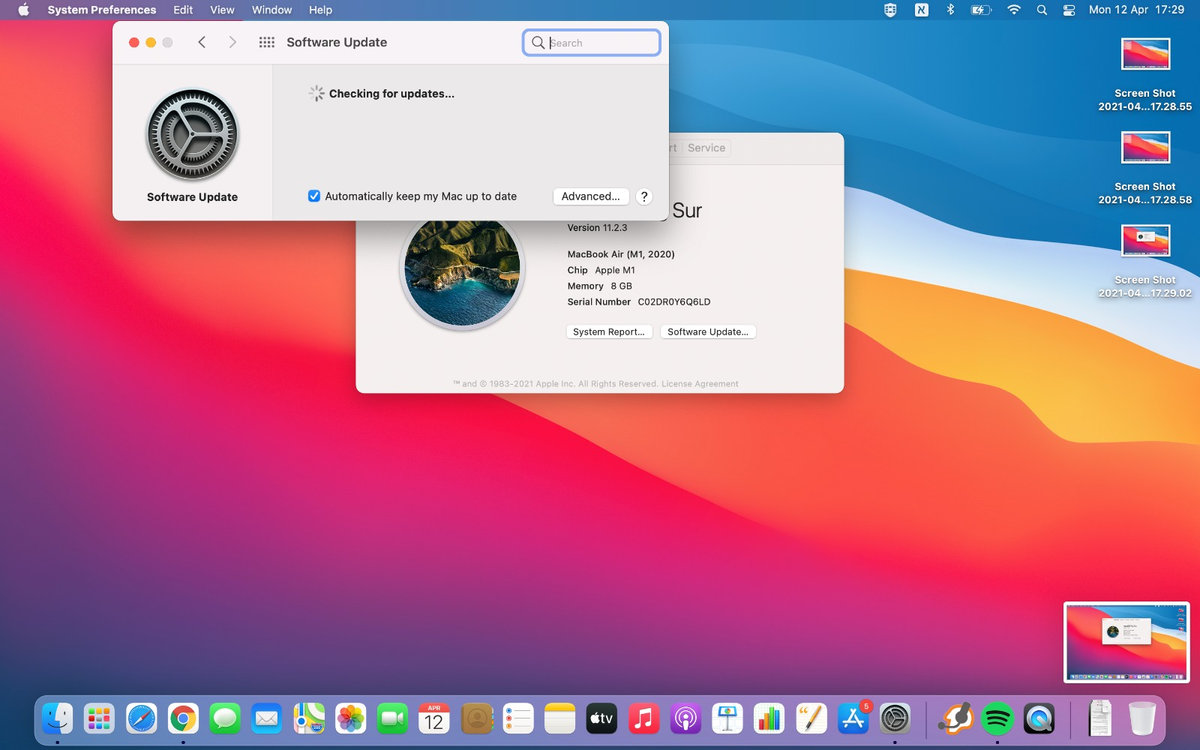This screenshot has width=1200, height=750.
Task: Focus the Search field in Software Update
Action: tap(591, 42)
